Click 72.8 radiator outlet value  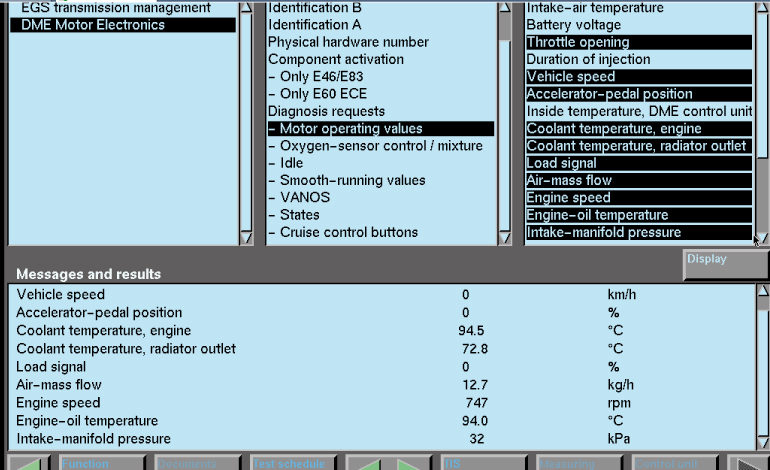point(475,349)
